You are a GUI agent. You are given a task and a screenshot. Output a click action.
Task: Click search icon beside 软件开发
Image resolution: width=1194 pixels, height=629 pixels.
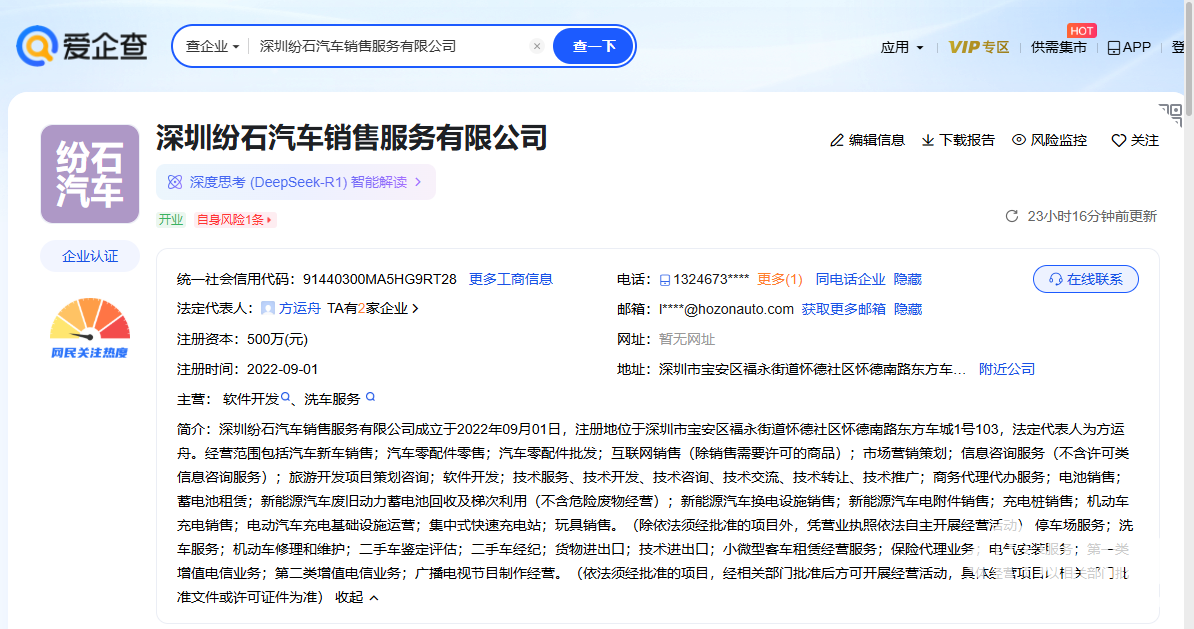286,398
